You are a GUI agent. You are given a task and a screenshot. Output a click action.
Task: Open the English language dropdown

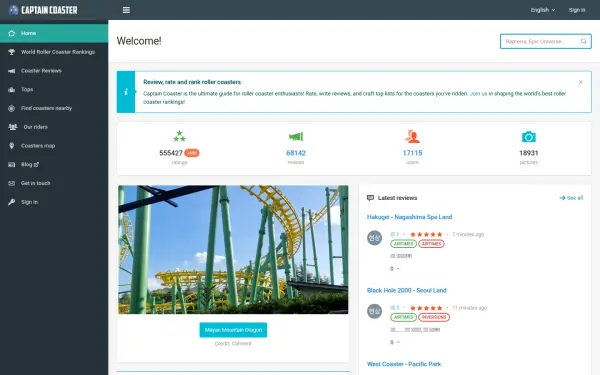point(543,10)
